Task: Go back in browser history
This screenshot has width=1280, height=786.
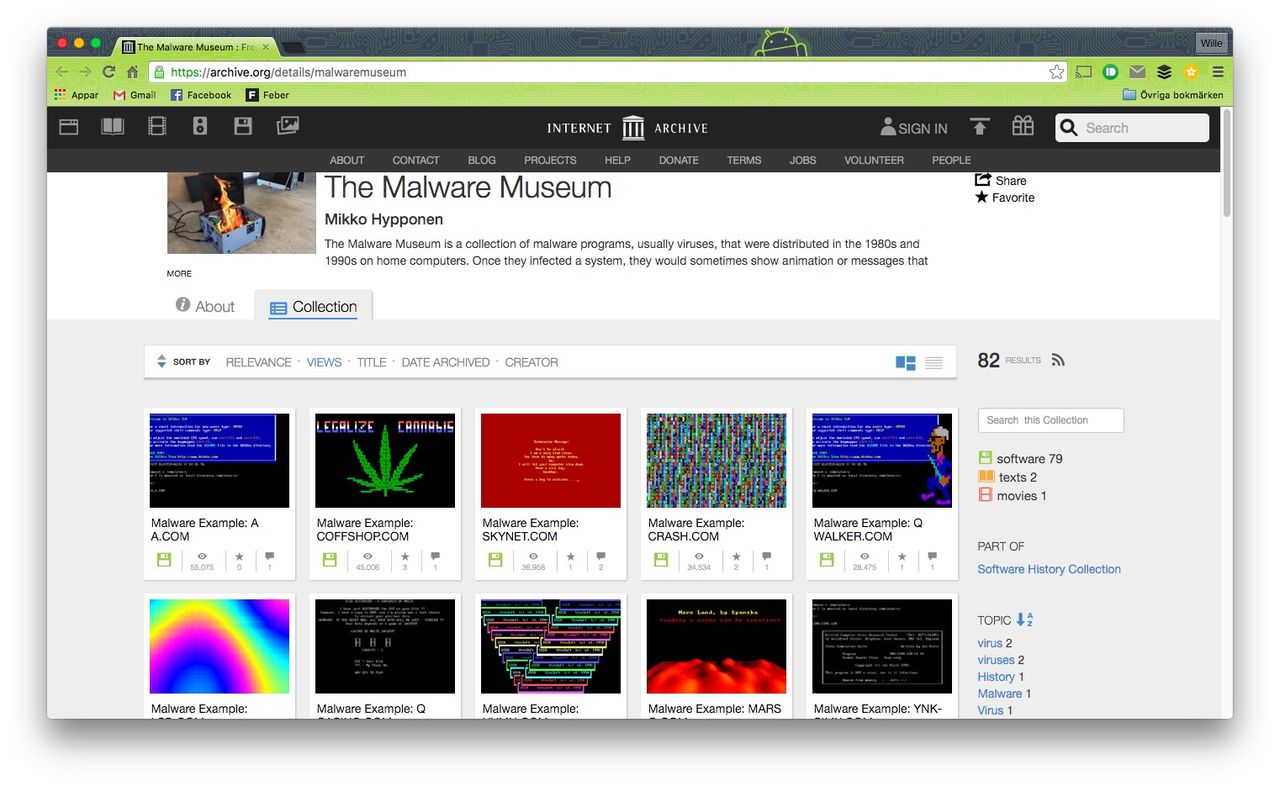Action: pos(61,72)
